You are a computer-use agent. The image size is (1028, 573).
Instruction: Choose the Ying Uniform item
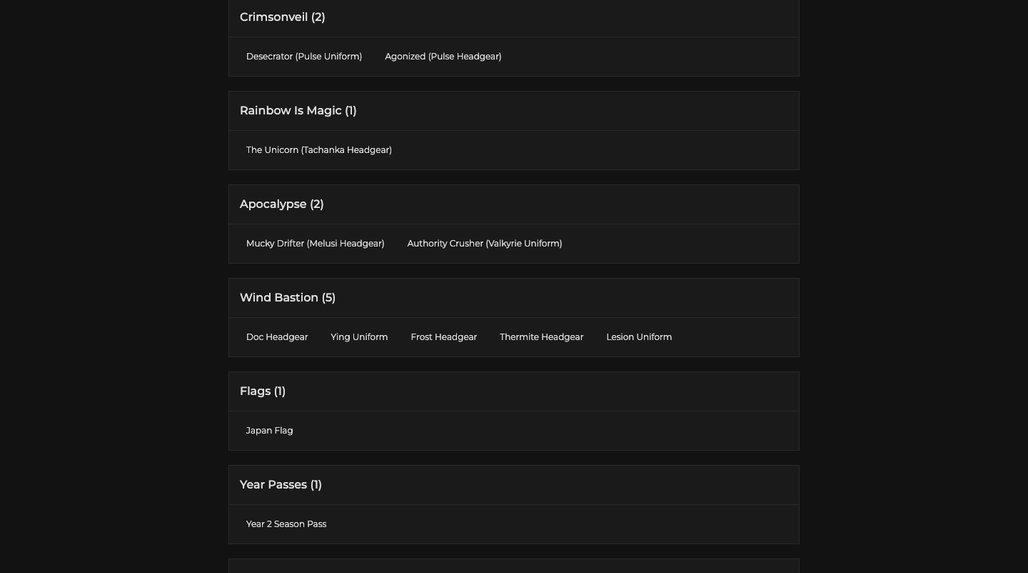tap(359, 337)
